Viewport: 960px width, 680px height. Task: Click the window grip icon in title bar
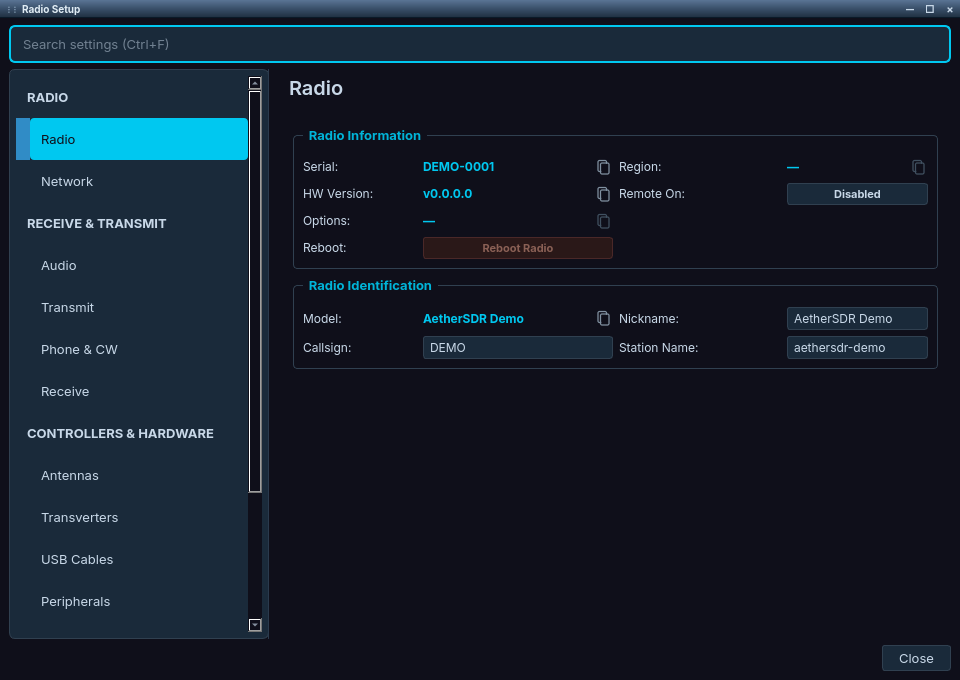point(12,9)
